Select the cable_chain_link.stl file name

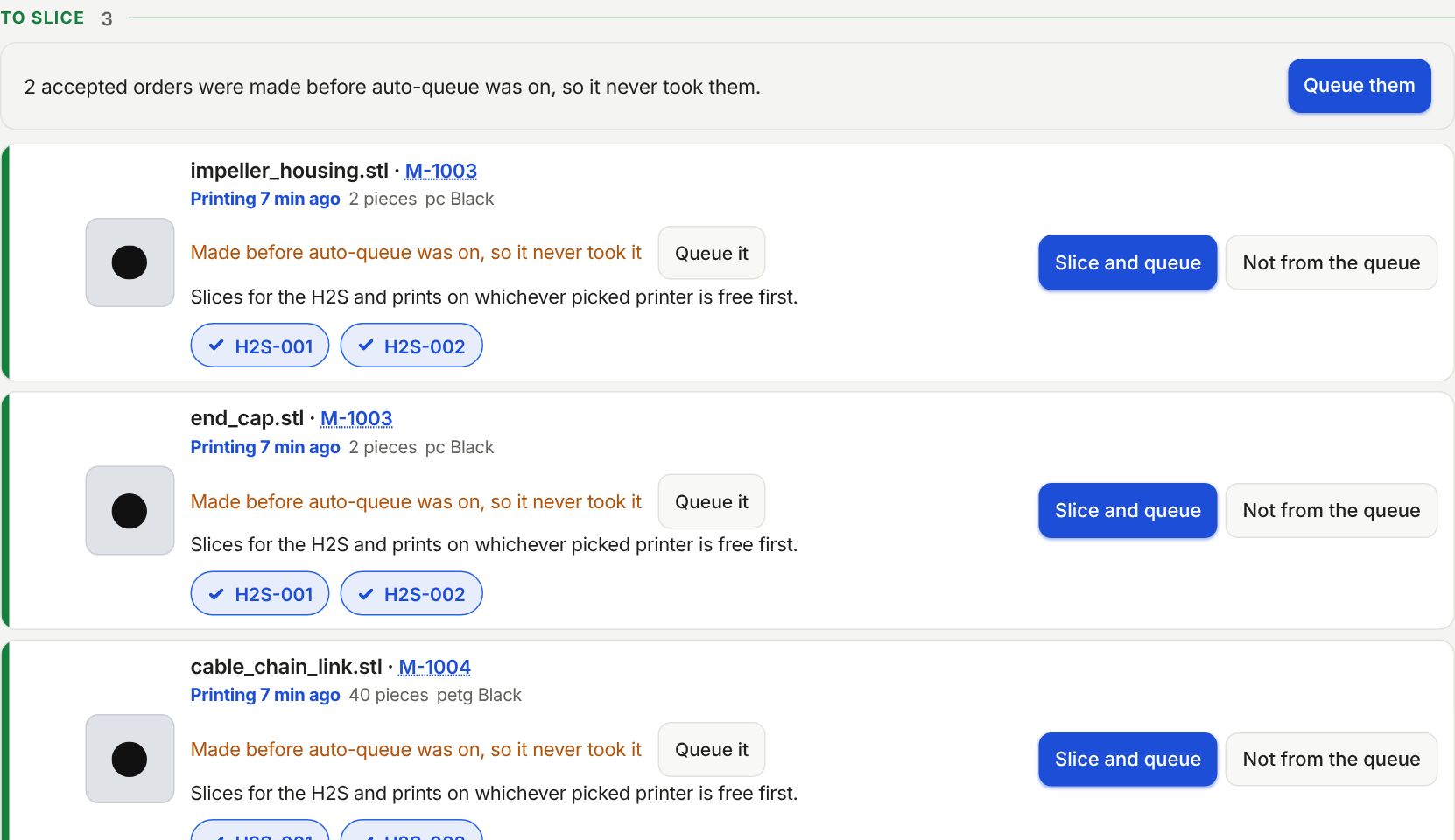click(286, 667)
